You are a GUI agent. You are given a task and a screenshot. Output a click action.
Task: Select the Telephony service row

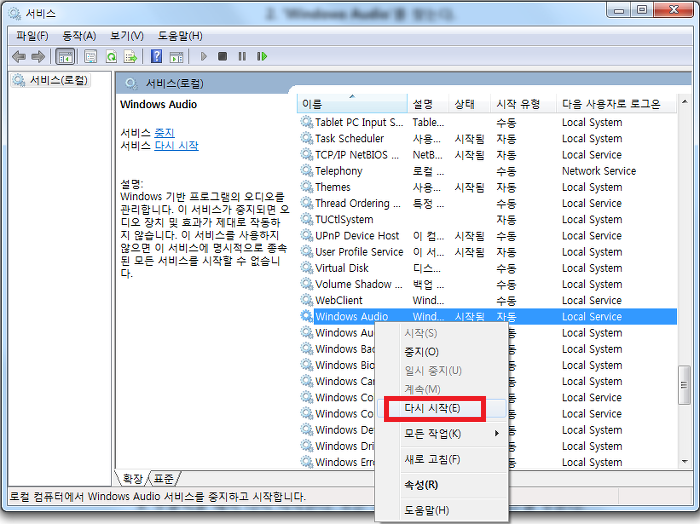pos(488,171)
